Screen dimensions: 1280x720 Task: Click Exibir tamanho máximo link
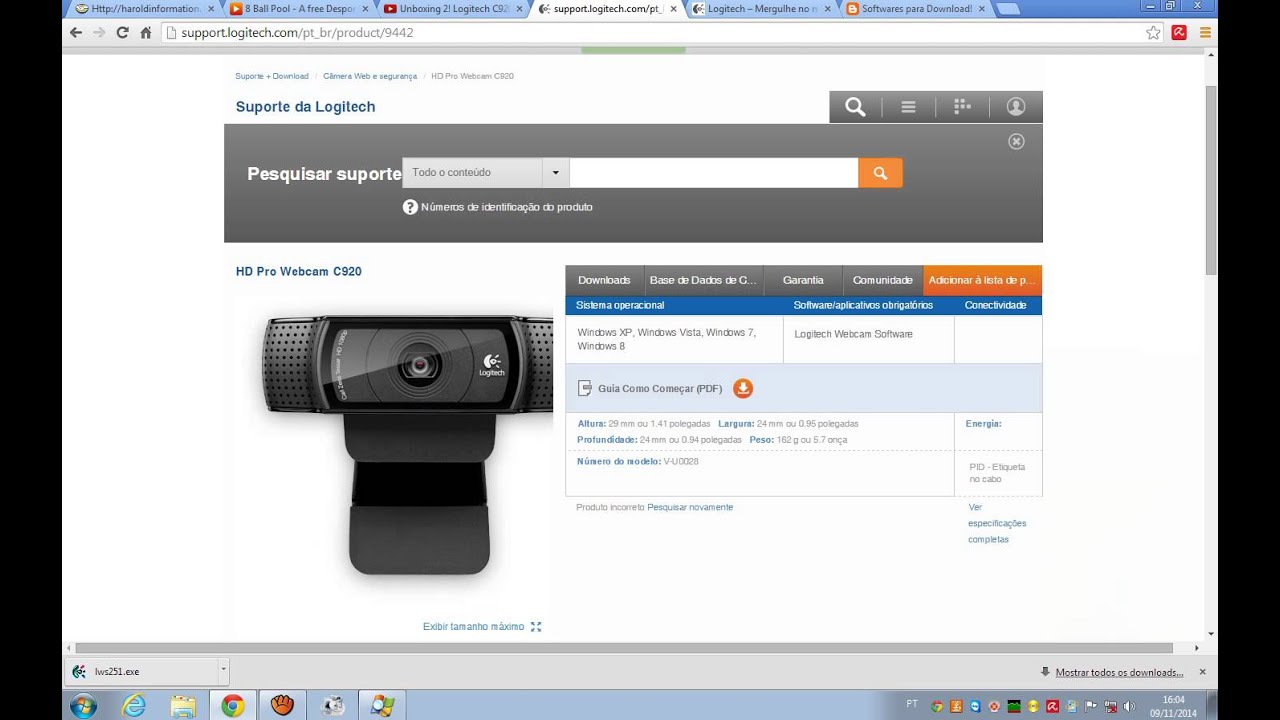click(x=473, y=627)
